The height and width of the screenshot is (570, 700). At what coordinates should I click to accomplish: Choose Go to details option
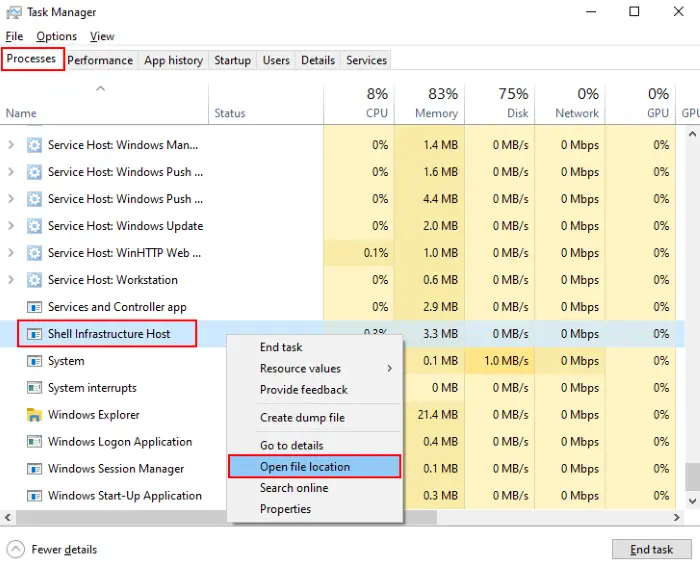click(315, 445)
